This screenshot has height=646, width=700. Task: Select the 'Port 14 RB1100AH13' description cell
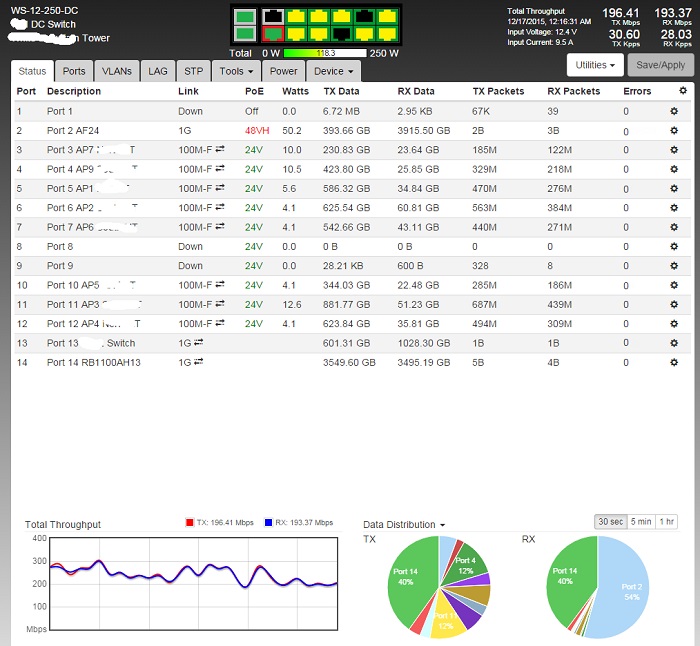(x=94, y=363)
